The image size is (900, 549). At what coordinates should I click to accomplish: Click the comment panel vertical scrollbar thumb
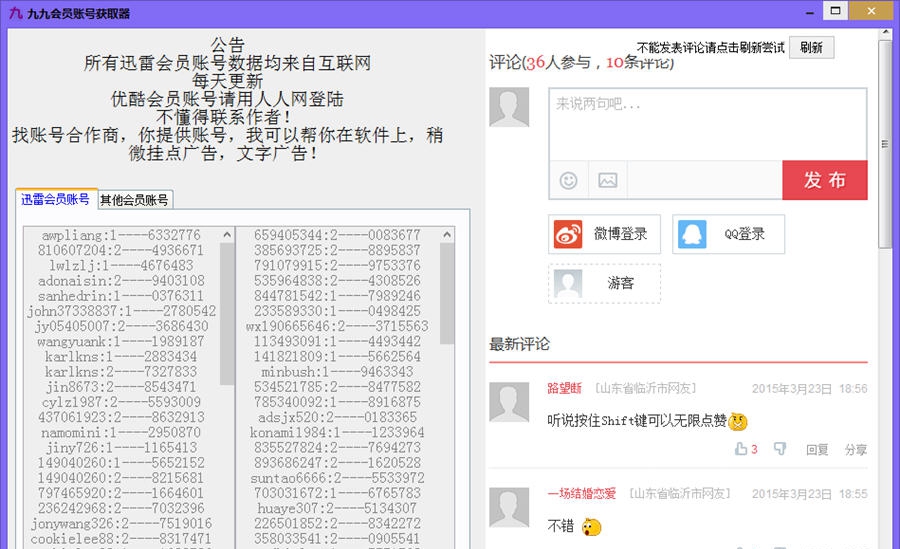click(885, 144)
